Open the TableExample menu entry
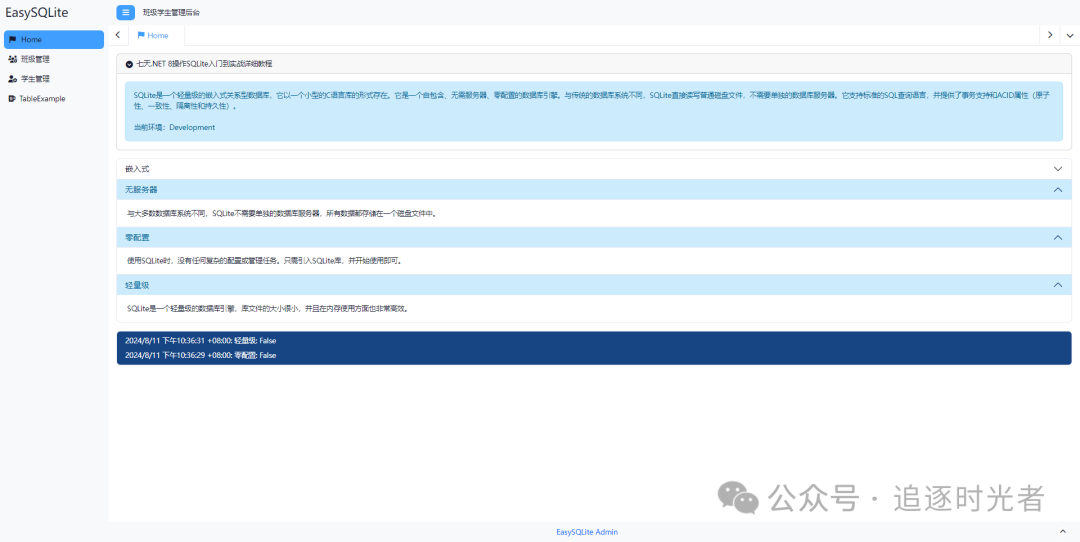This screenshot has width=1080, height=542. [x=42, y=98]
